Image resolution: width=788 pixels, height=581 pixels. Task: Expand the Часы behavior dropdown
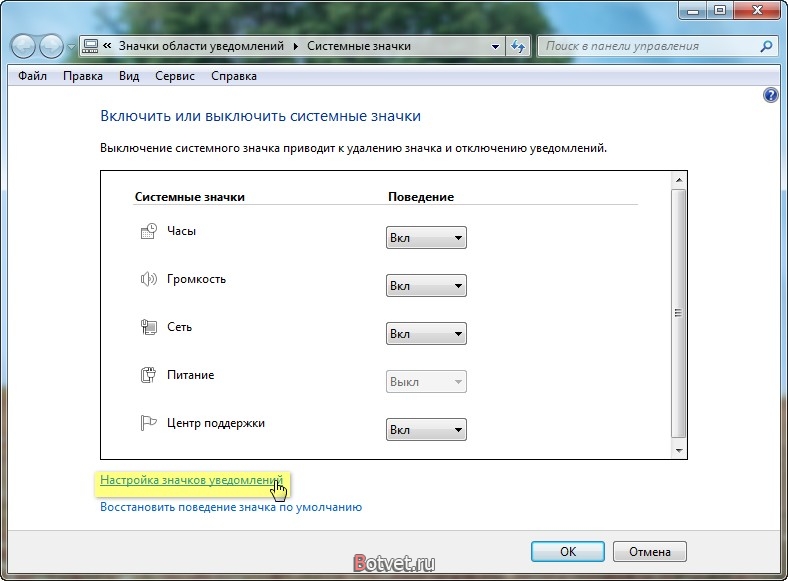pyautogui.click(x=426, y=238)
